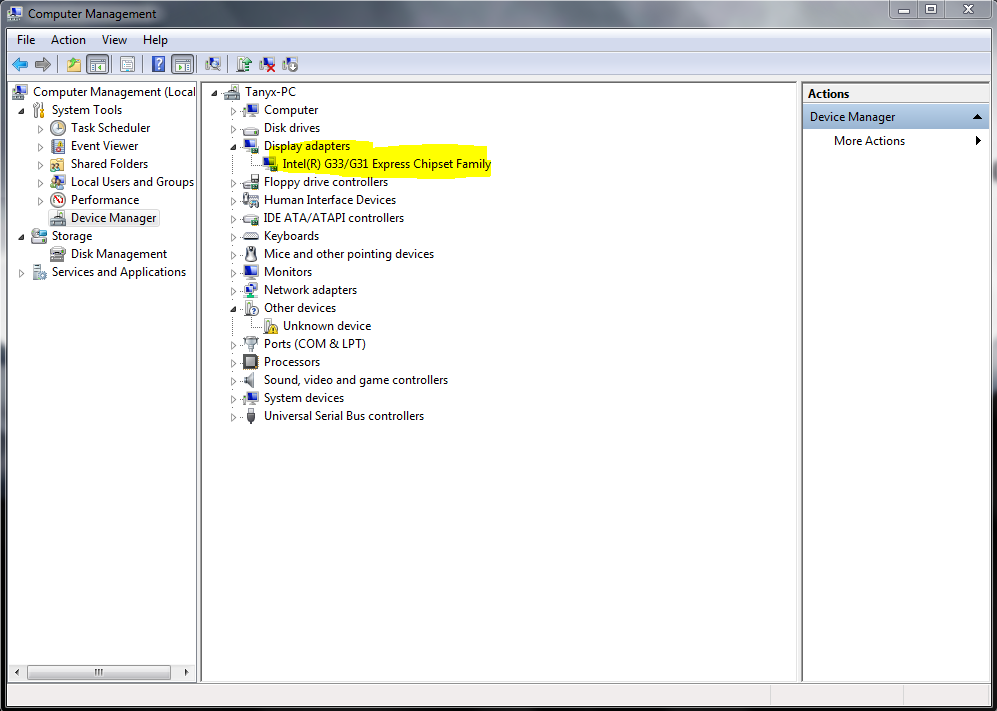Toggle the Show/Hide Action Pane button

[182, 64]
